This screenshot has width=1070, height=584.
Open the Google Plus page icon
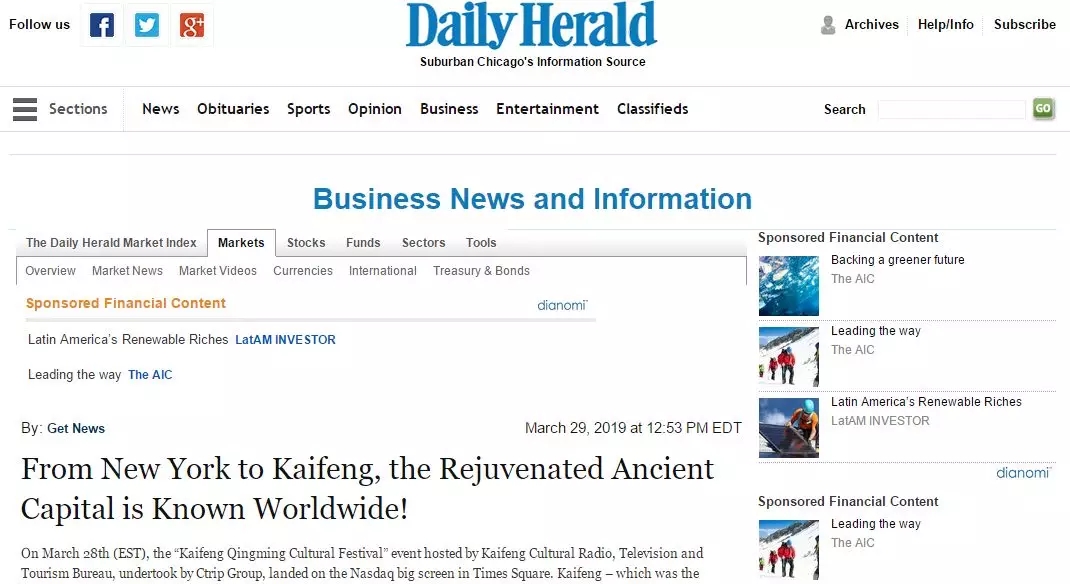(x=192, y=25)
